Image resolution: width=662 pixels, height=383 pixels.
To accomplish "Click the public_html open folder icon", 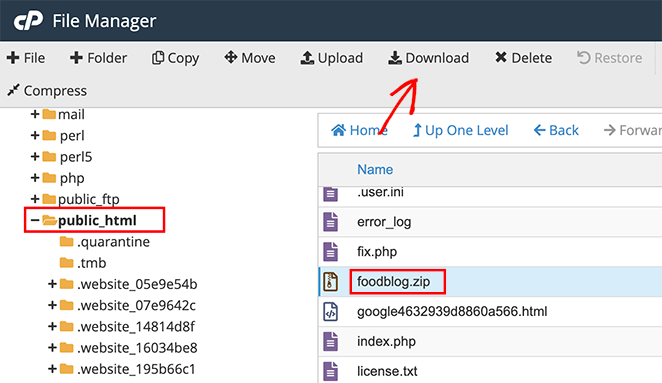I will click(49, 220).
